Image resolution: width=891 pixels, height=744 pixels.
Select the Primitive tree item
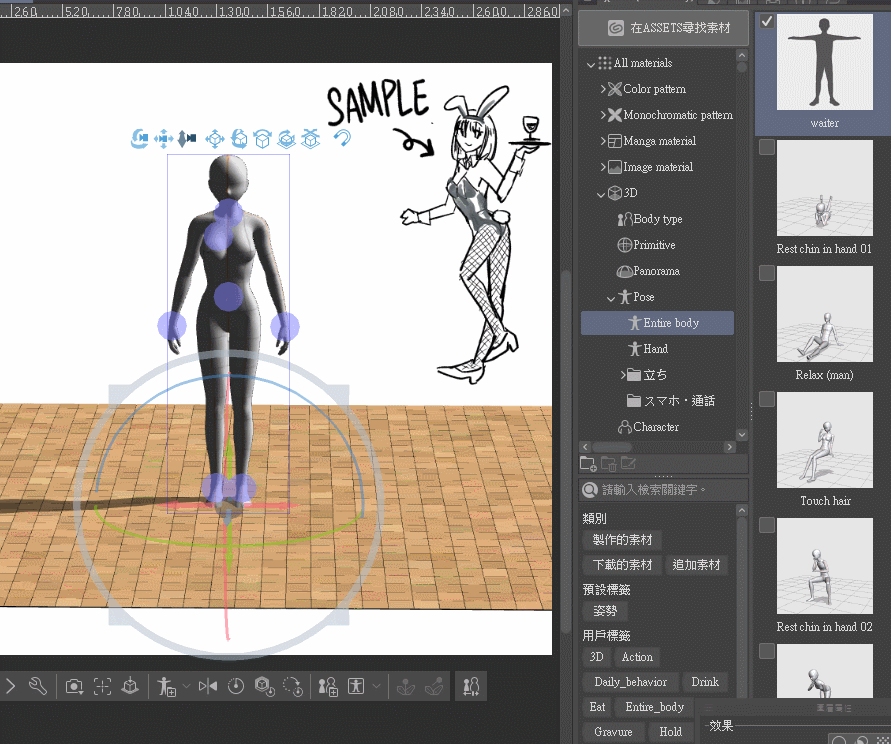pos(646,245)
